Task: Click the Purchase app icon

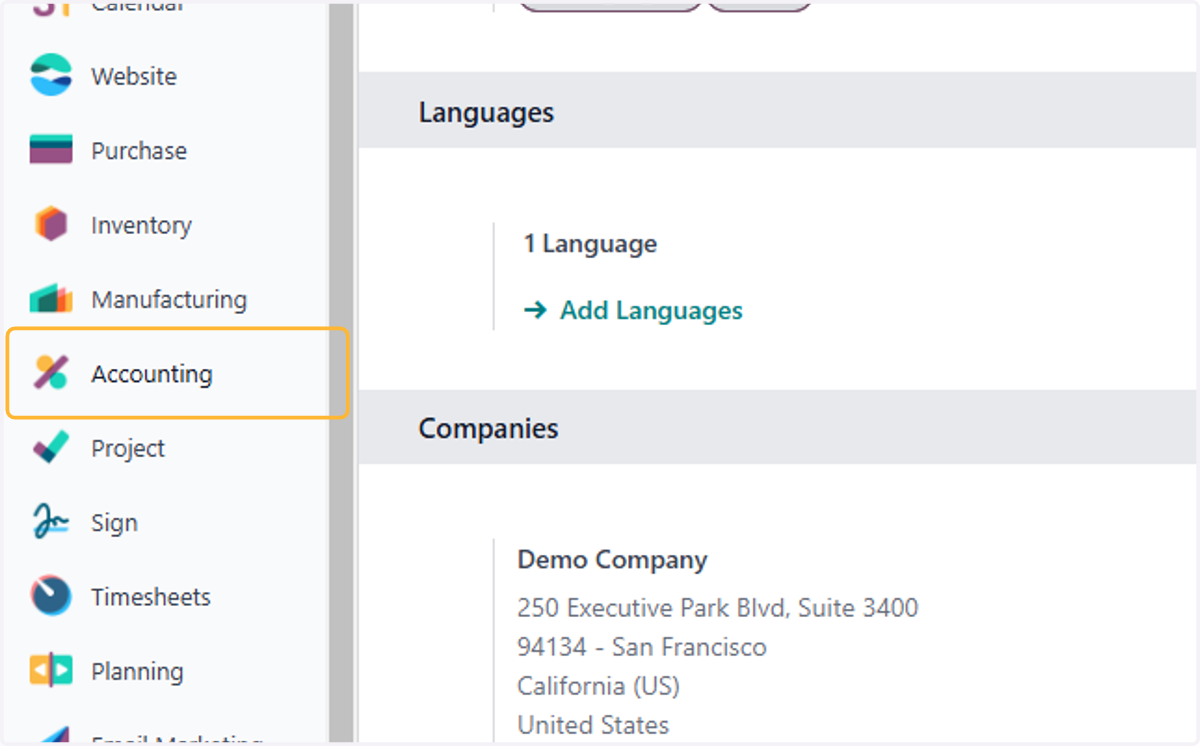Action: [x=51, y=150]
